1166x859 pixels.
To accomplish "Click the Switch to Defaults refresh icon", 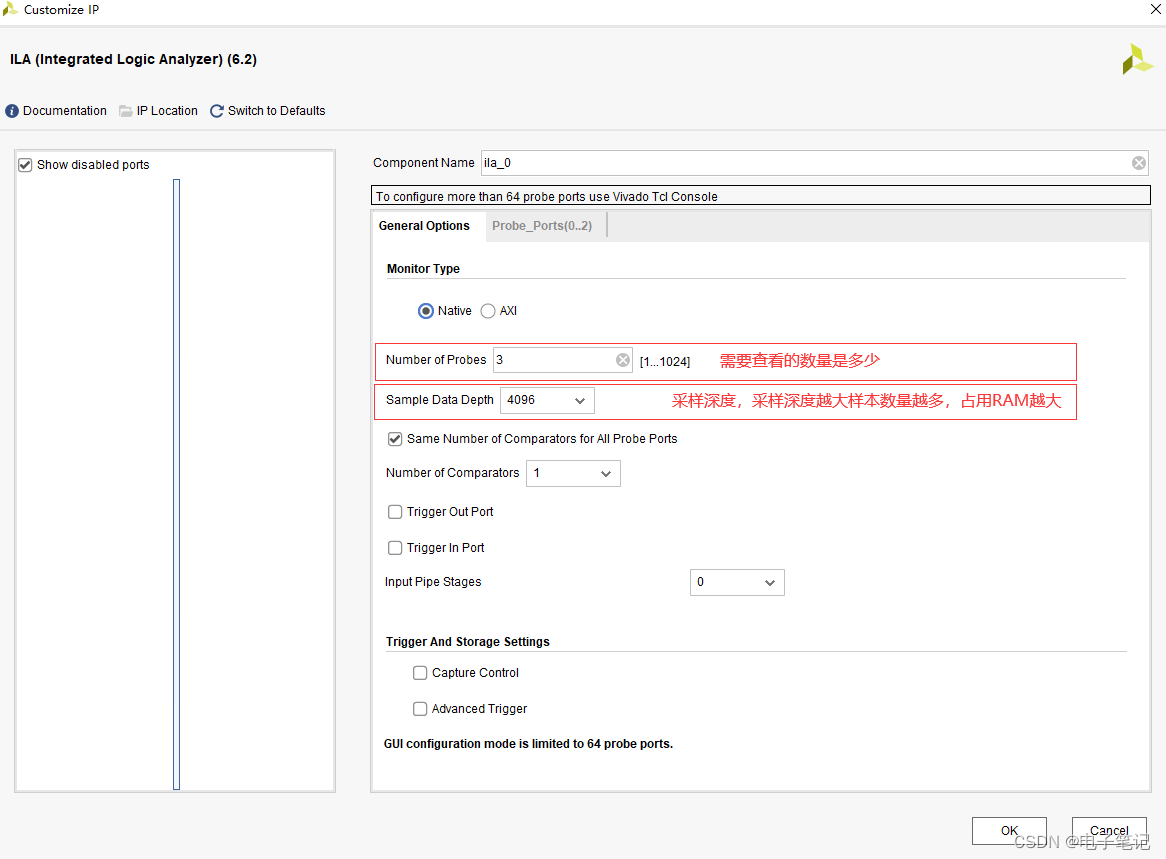I will 216,111.
